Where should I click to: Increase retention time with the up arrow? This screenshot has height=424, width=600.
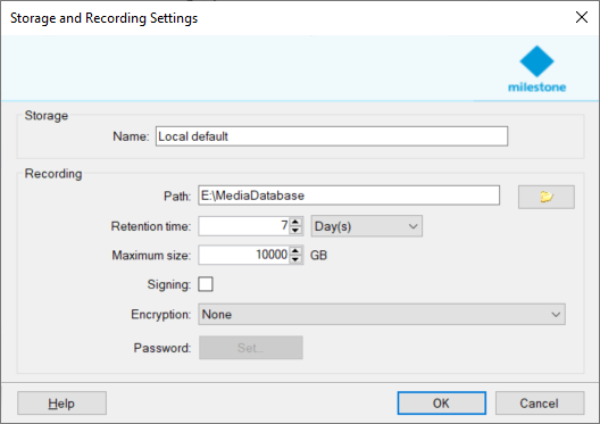point(295,222)
